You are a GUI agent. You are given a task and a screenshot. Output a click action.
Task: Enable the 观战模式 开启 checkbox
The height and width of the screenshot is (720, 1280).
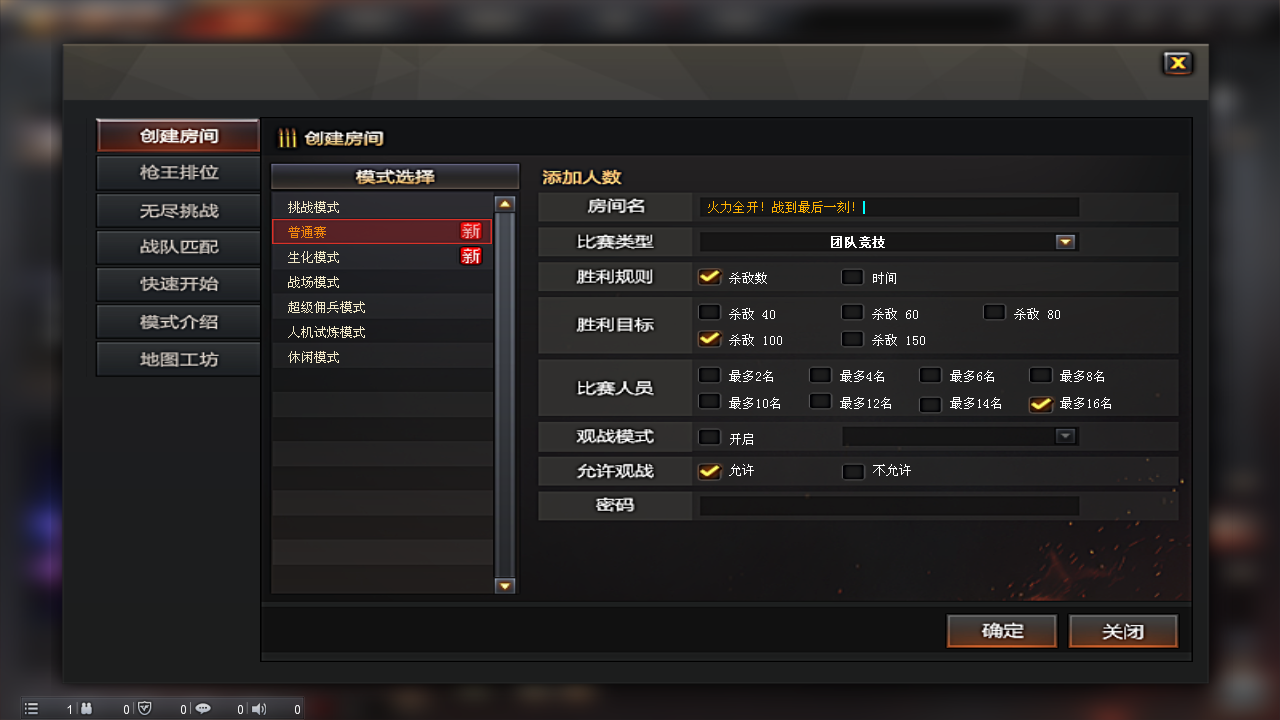[x=709, y=437]
